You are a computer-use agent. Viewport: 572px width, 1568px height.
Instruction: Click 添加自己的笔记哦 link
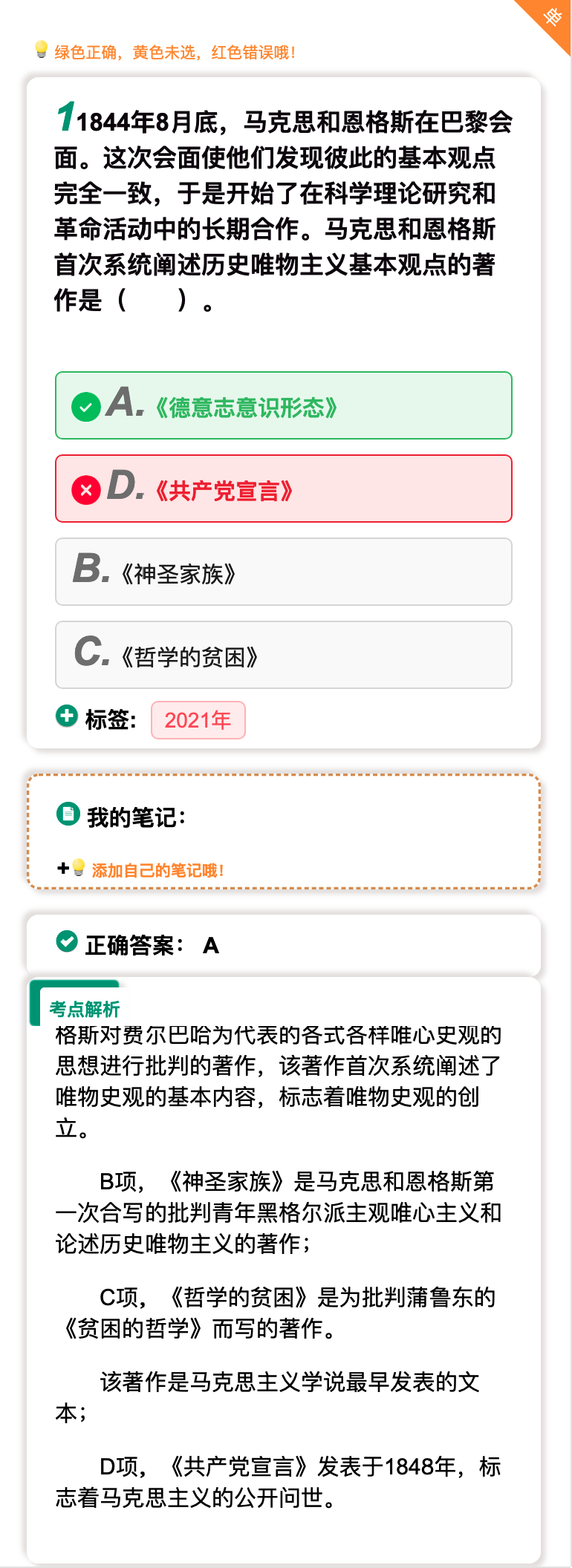pos(157,870)
